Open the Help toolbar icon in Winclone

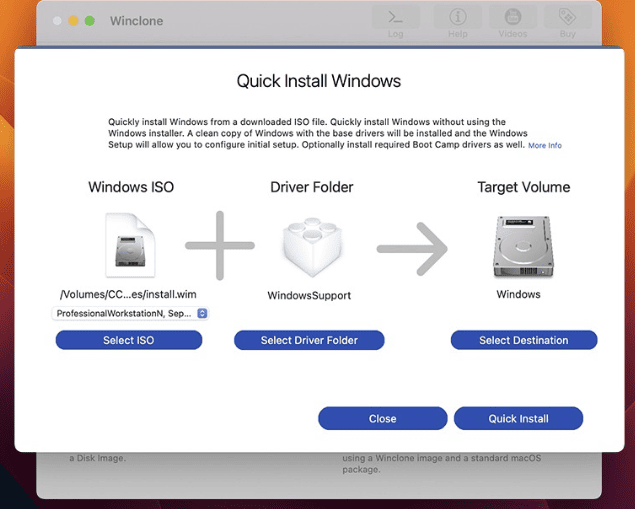point(458,18)
